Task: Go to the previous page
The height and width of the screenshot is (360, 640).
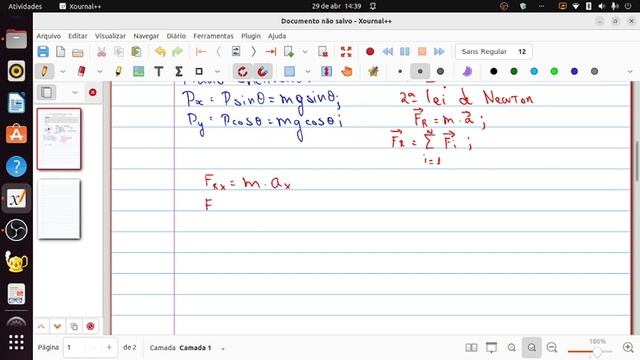Action: (218, 52)
